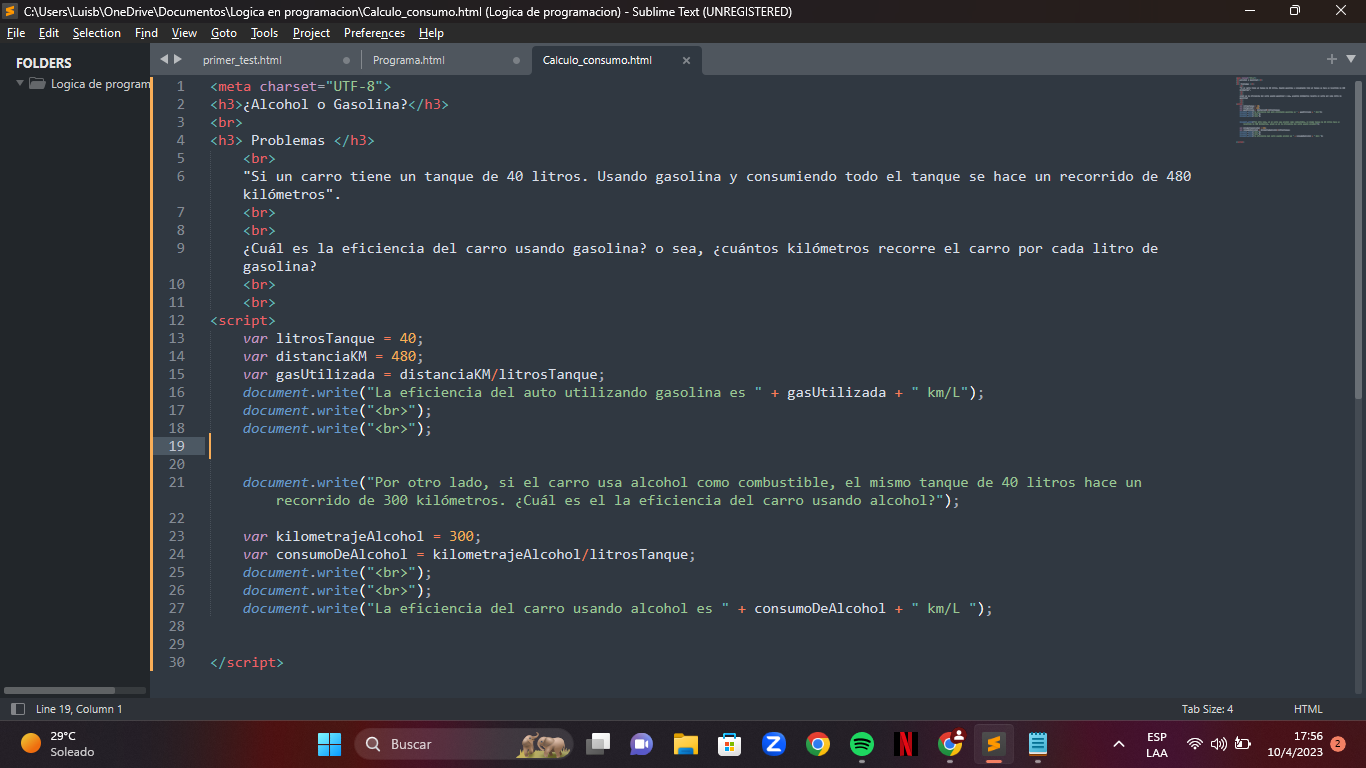Go to previous tab with left arrow
The height and width of the screenshot is (768, 1366).
point(164,59)
